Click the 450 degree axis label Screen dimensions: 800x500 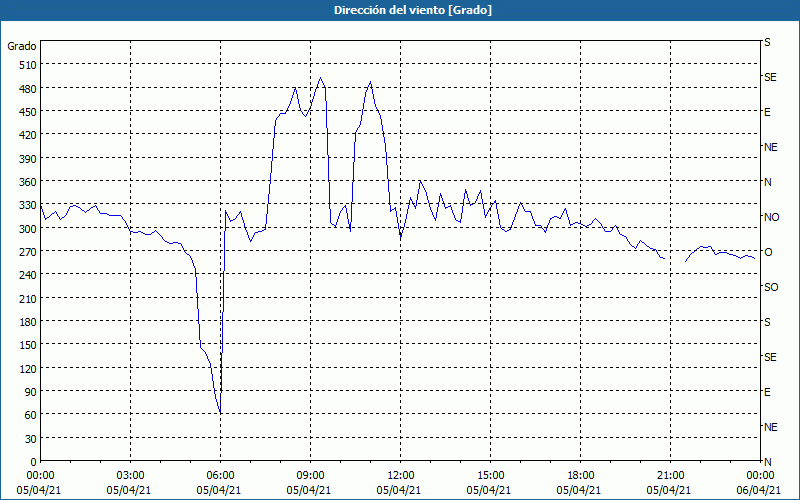pos(29,112)
